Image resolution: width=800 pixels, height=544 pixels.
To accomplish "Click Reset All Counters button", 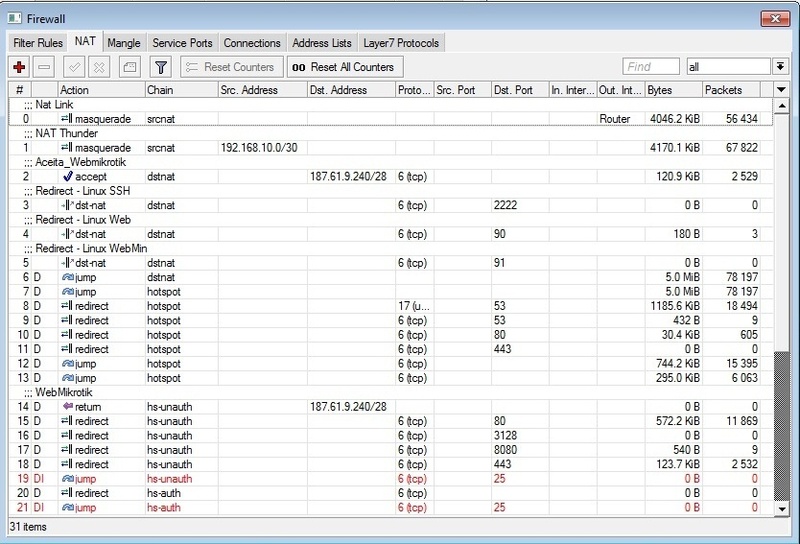I will pyautogui.click(x=345, y=67).
